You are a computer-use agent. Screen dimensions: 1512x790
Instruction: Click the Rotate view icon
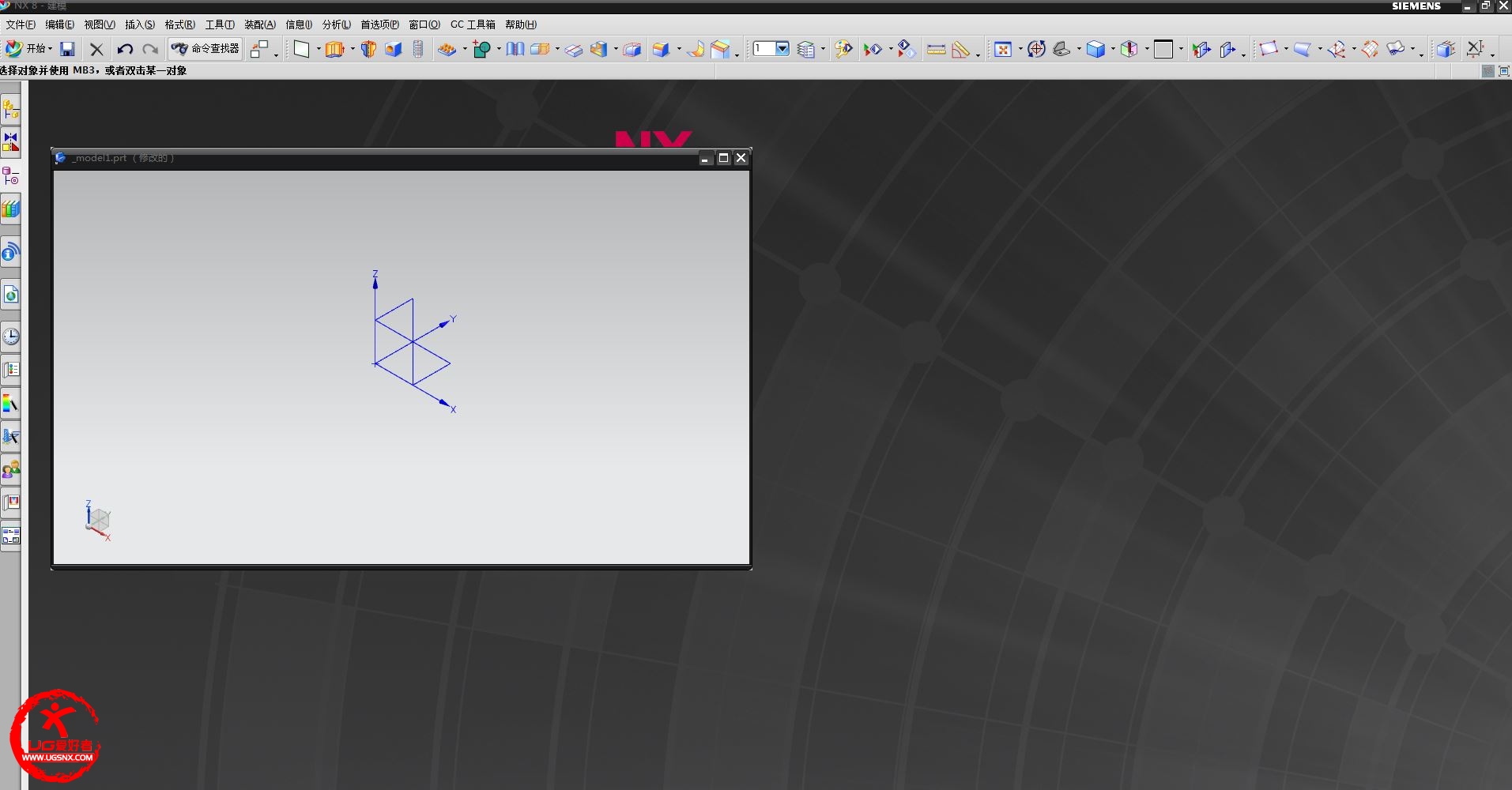click(1036, 49)
